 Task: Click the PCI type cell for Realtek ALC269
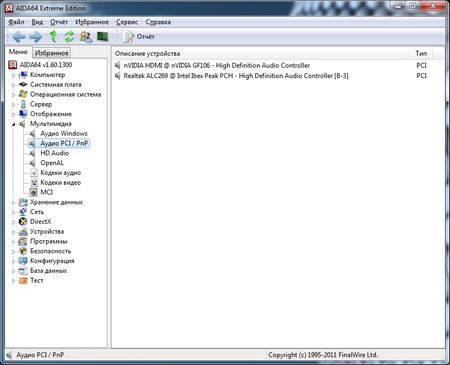tap(421, 76)
